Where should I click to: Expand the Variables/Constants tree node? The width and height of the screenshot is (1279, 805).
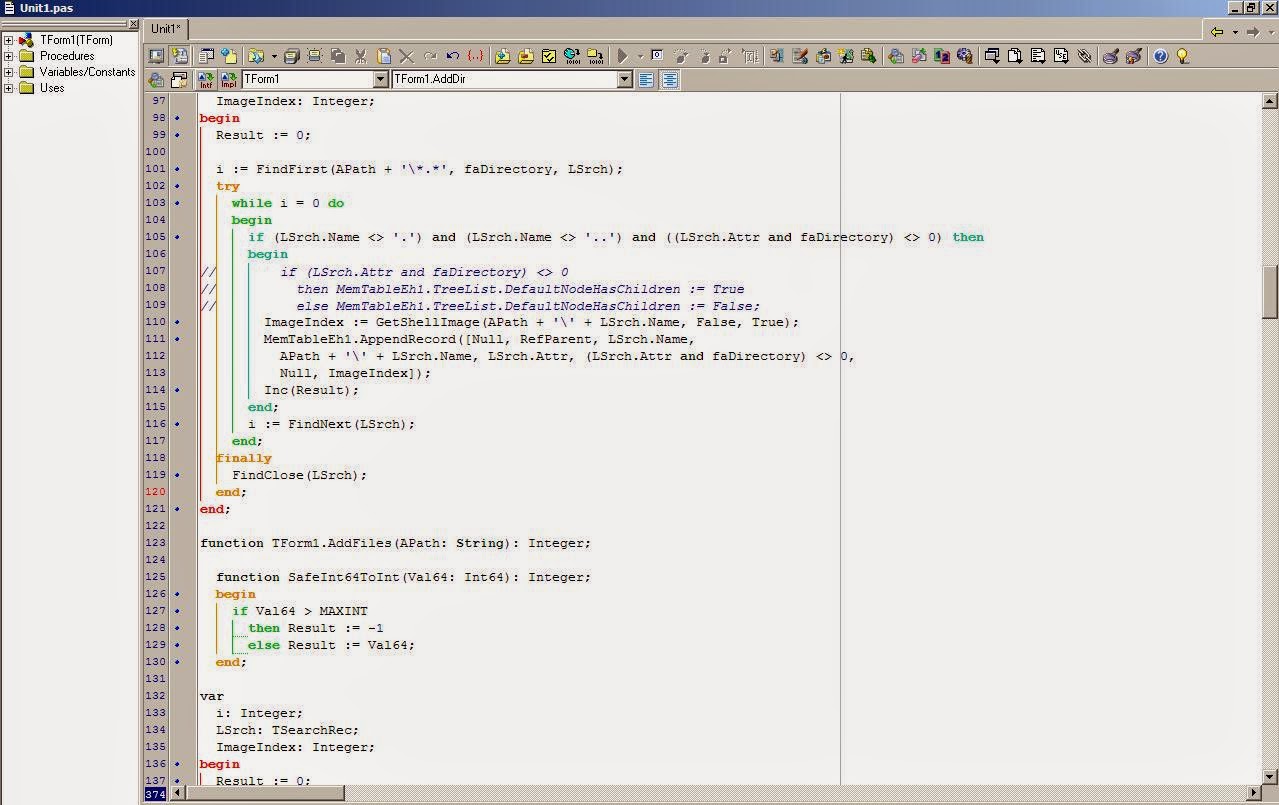point(9,72)
